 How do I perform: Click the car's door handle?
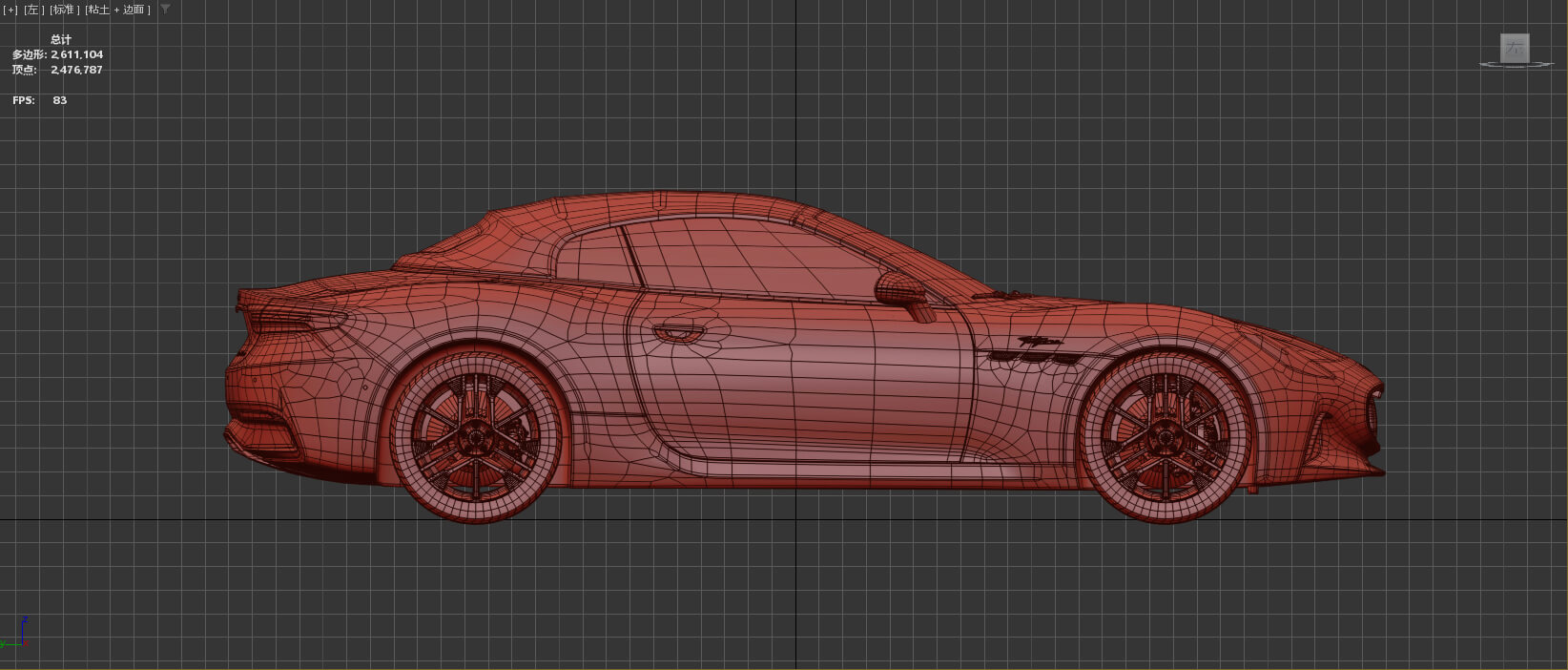pos(680,332)
